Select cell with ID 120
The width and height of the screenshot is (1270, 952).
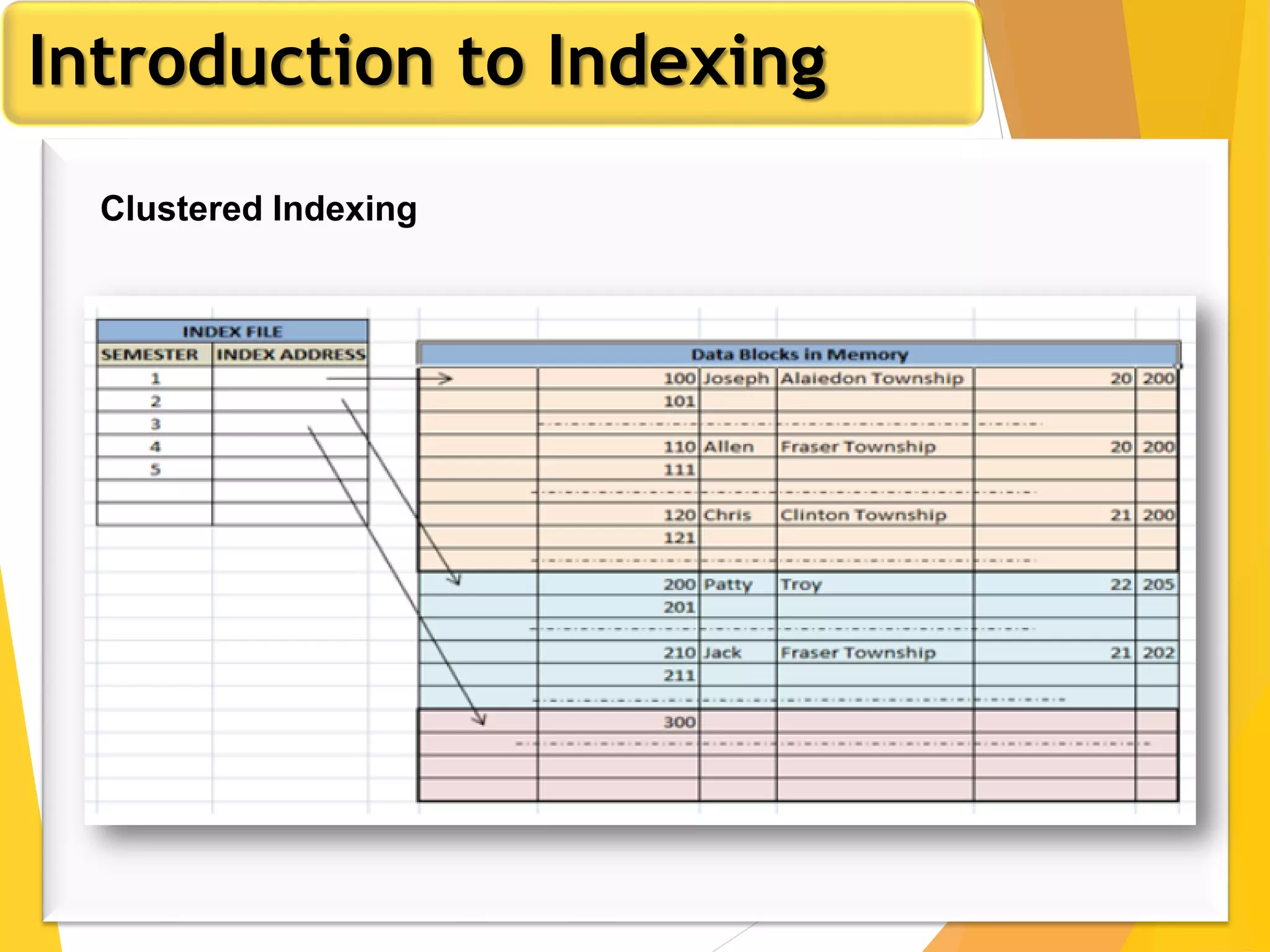pyautogui.click(x=619, y=515)
